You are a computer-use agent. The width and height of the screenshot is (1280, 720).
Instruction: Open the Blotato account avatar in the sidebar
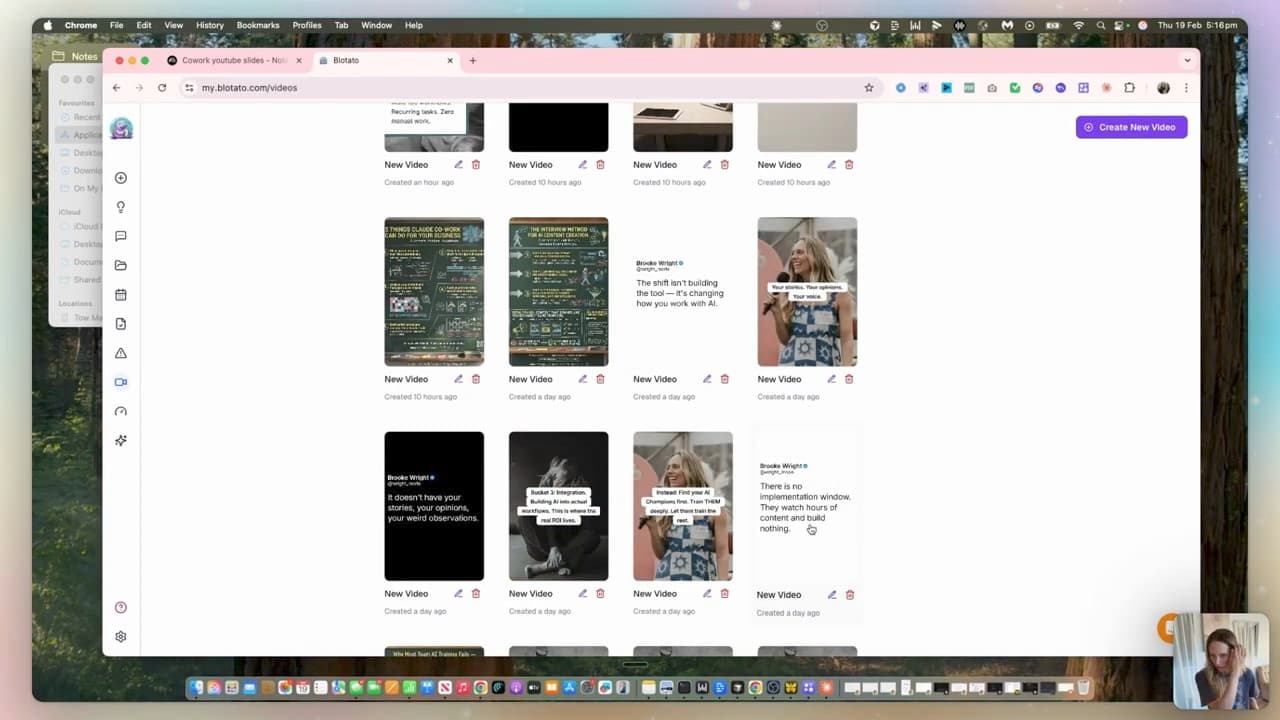pos(121,129)
